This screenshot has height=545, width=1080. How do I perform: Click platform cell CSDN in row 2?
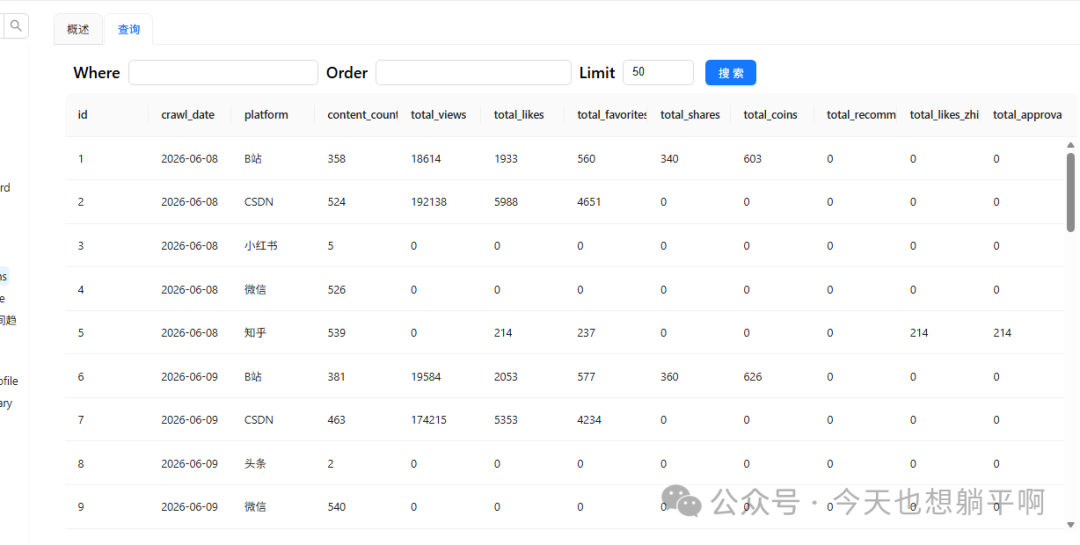259,203
